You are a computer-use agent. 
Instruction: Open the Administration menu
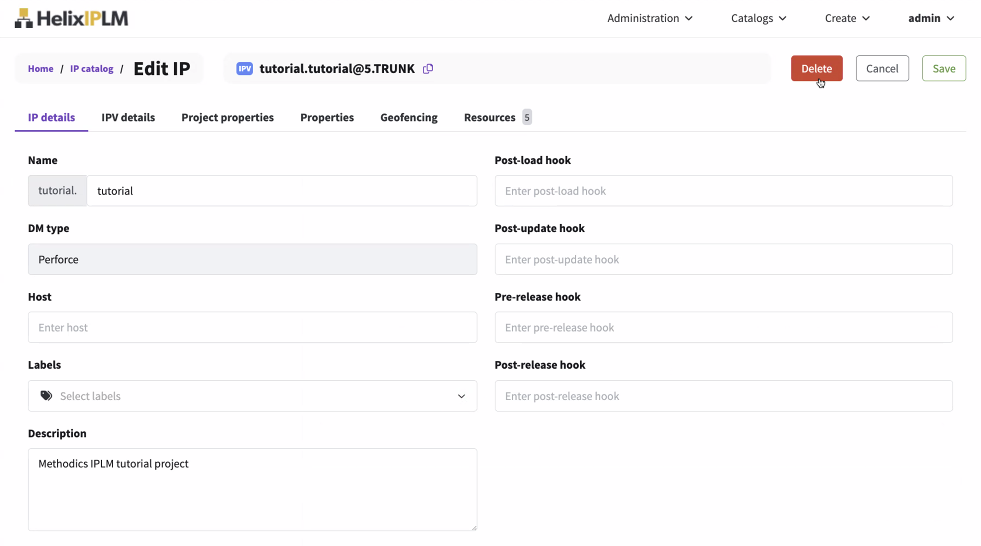click(x=649, y=18)
